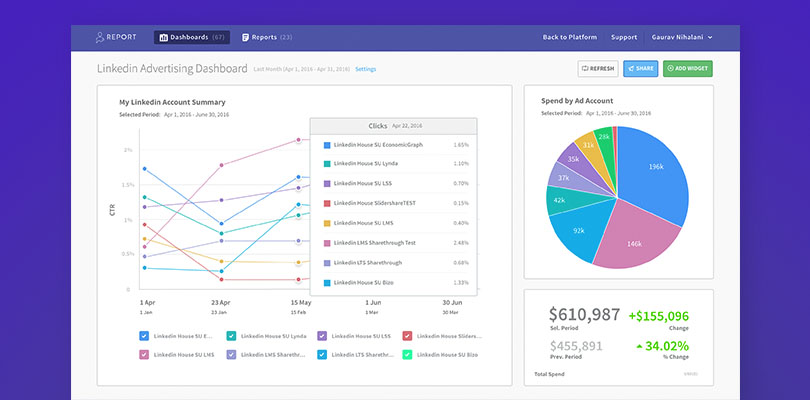This screenshot has width=810, height=400.
Task: Click cyan swatch beside tooltip row Linkedin House SU Bizo
Action: click(327, 283)
